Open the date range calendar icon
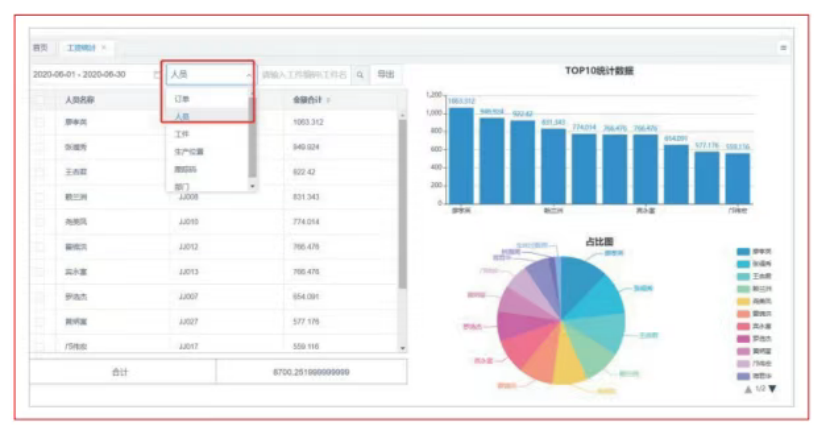830x443 pixels. (x=156, y=75)
